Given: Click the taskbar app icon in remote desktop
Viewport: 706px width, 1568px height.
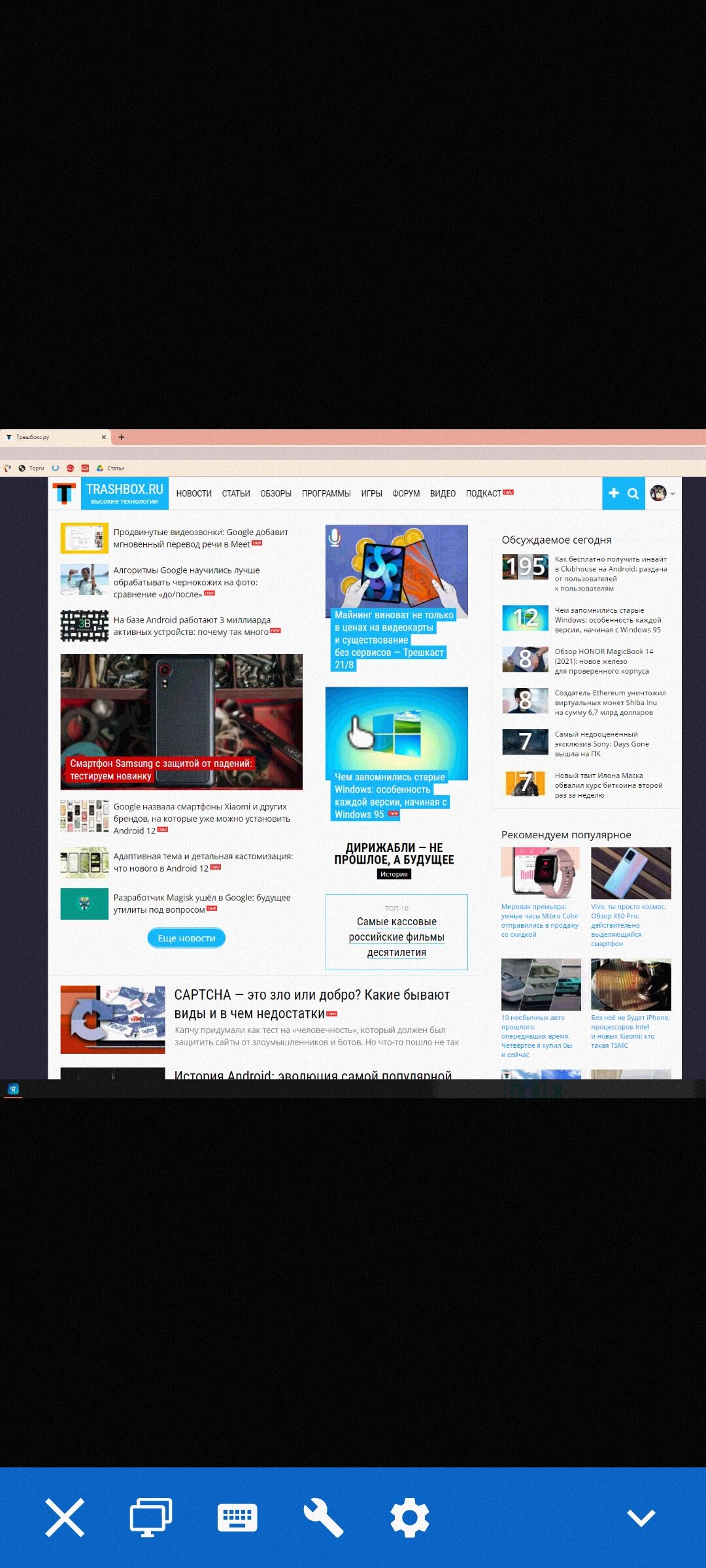Looking at the screenshot, I should [x=13, y=1088].
